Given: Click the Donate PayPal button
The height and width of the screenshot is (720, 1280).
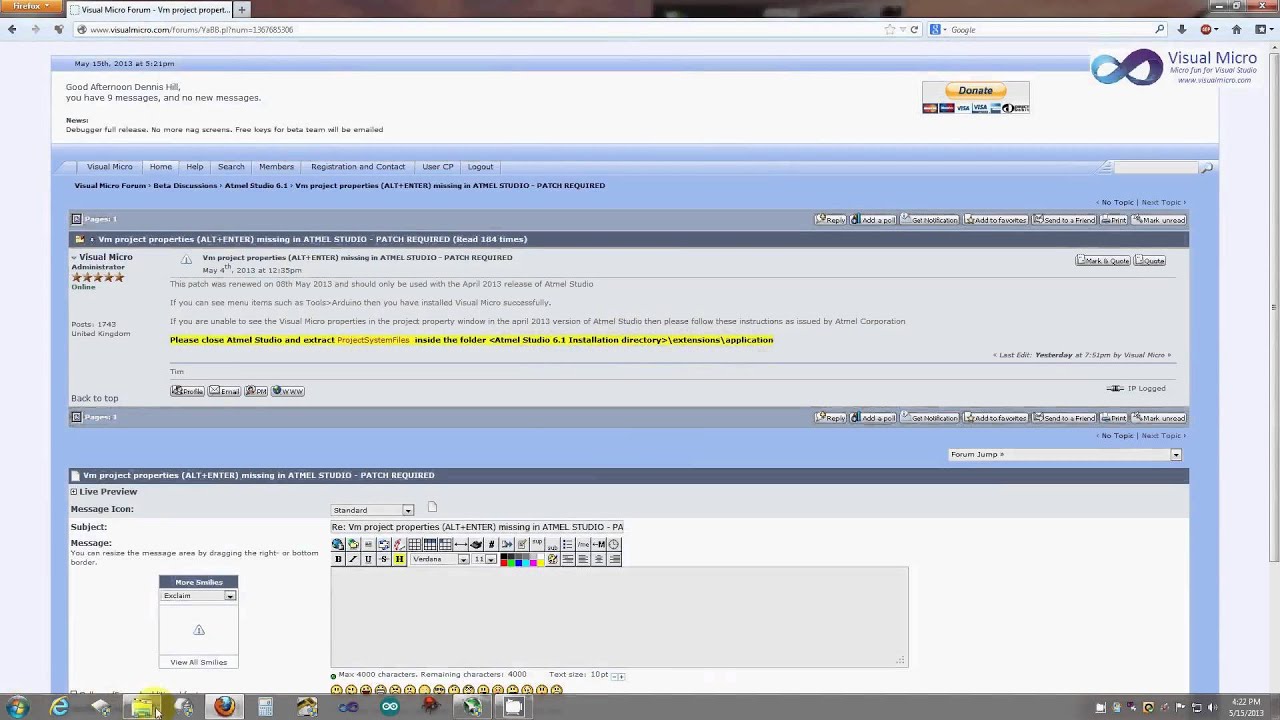Looking at the screenshot, I should click(976, 90).
